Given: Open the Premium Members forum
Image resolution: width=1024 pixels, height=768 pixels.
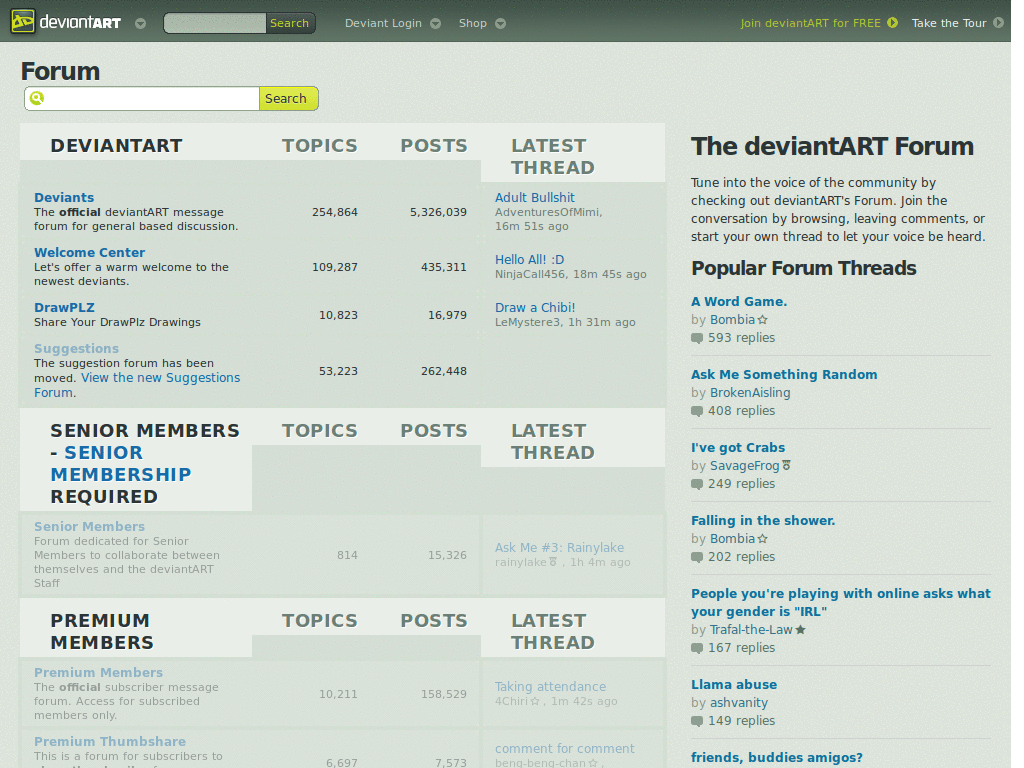Looking at the screenshot, I should tap(99, 672).
